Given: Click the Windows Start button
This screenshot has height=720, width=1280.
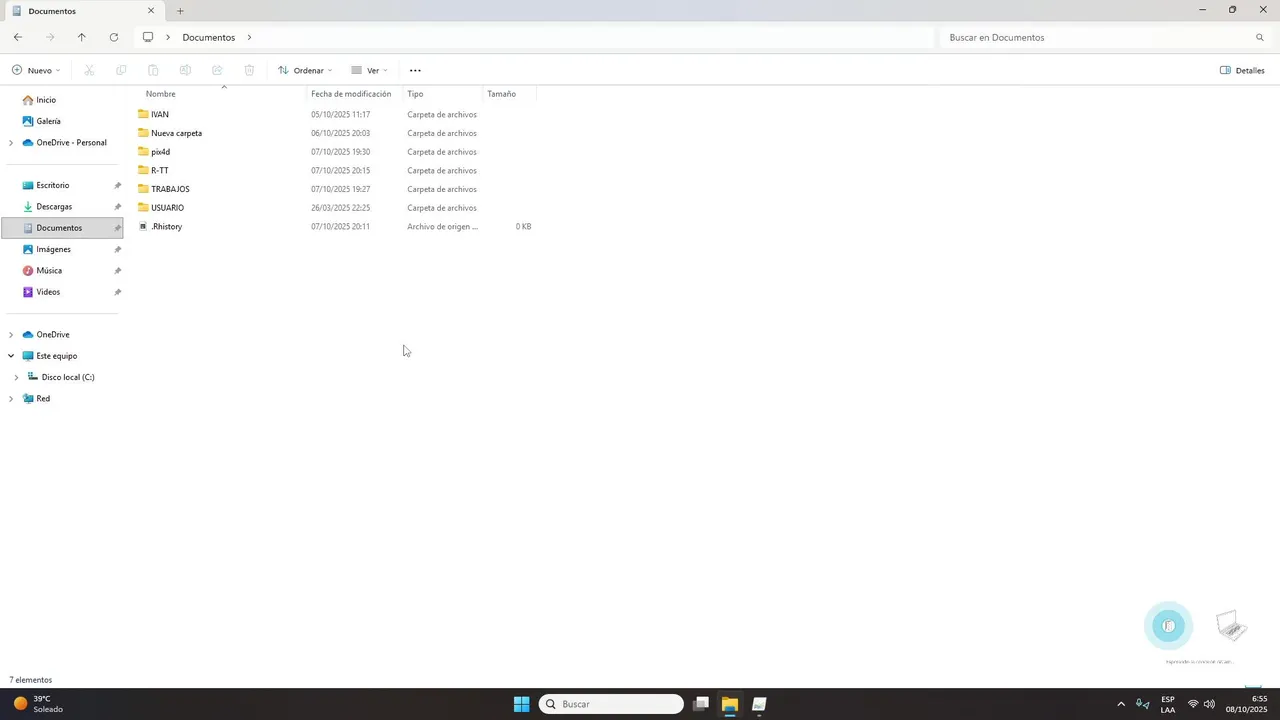Looking at the screenshot, I should [x=521, y=704].
